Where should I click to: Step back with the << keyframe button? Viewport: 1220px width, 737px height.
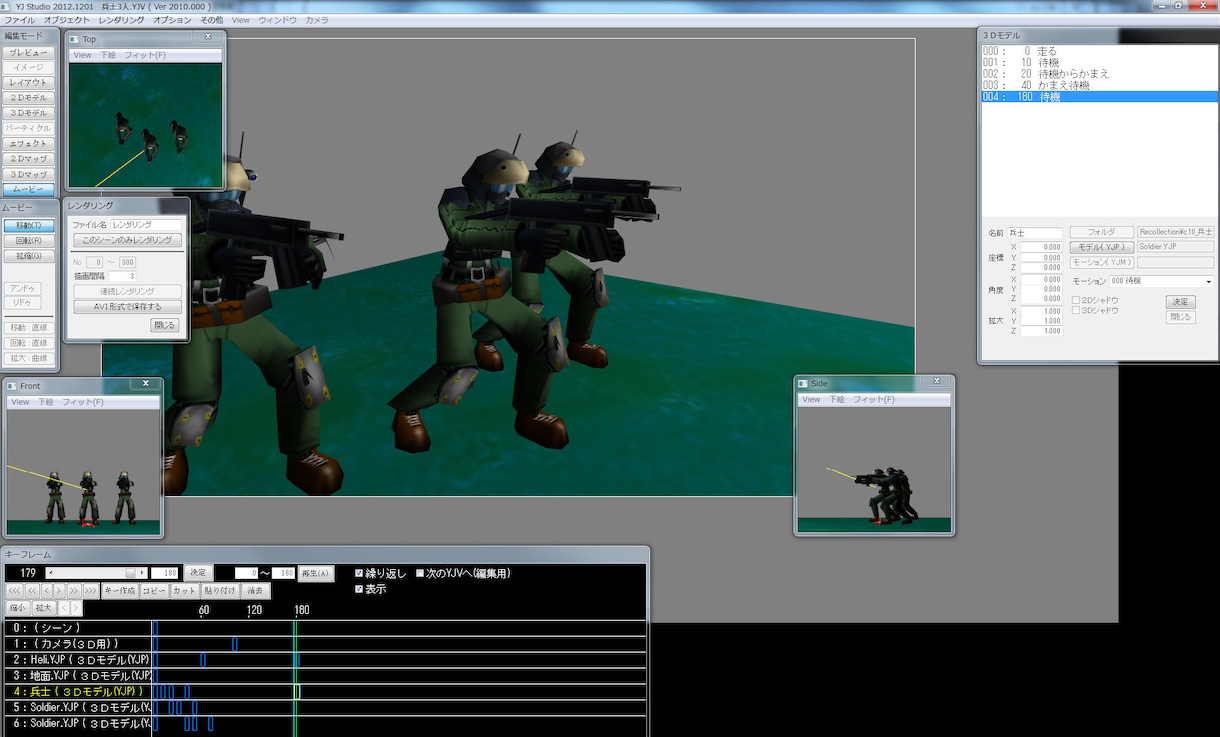click(32, 591)
